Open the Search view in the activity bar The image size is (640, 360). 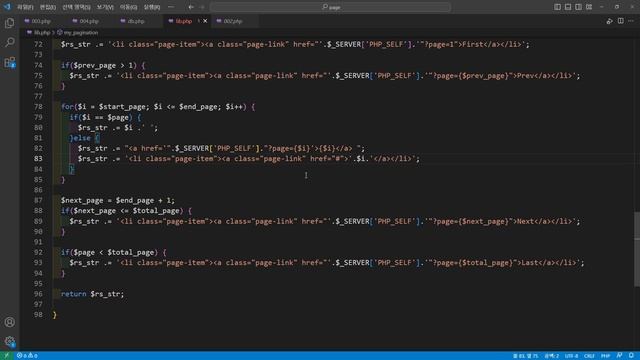tap(9, 42)
